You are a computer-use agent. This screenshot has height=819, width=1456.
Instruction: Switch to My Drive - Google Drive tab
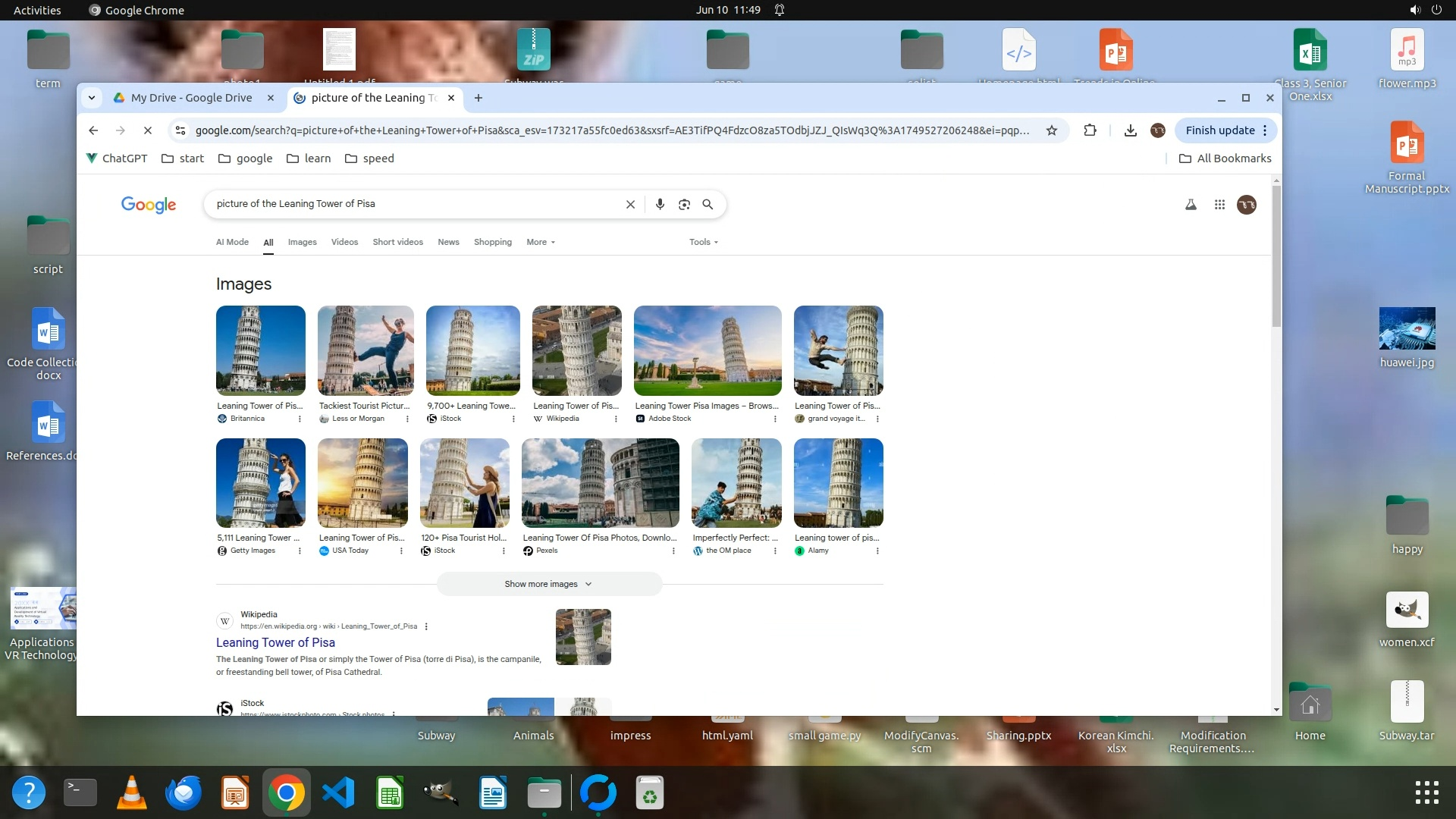point(191,98)
